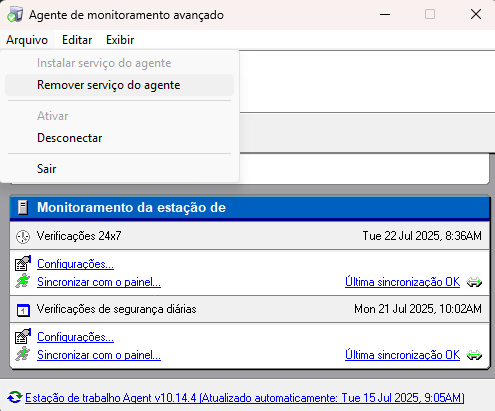Open the Editar menu
Viewport: 495px width, 411px height.
(x=77, y=40)
